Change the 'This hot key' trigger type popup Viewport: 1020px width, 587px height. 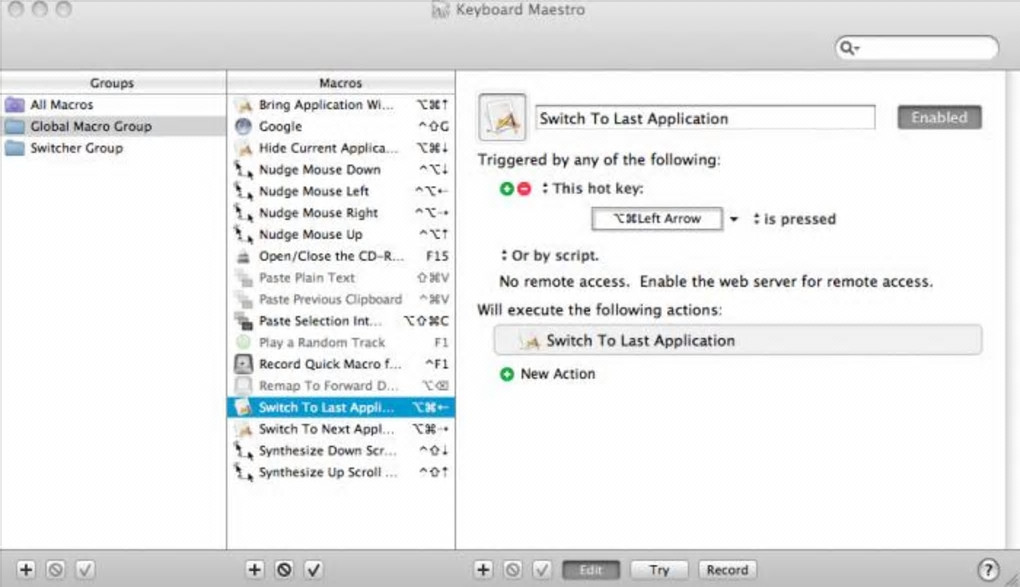(x=593, y=189)
